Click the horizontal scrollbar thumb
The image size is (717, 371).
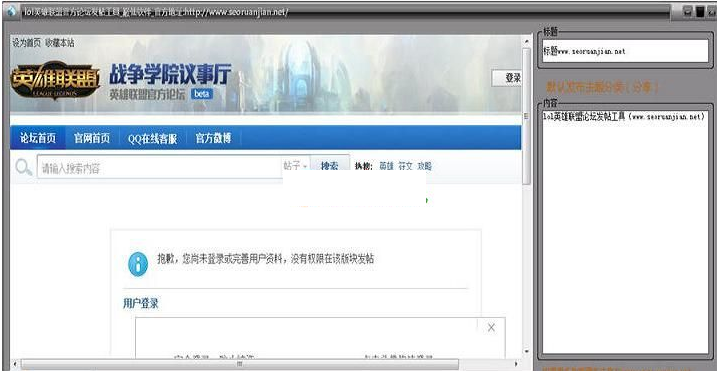pyautogui.click(x=240, y=364)
